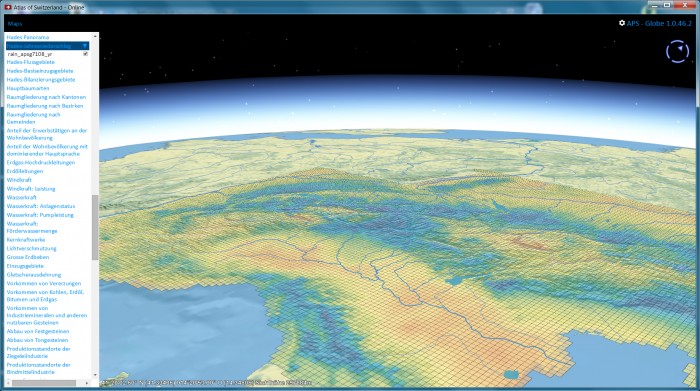Screen dimensions: 700x391
Task: Select the Lichtverschmutzung entry
Action: [31, 248]
